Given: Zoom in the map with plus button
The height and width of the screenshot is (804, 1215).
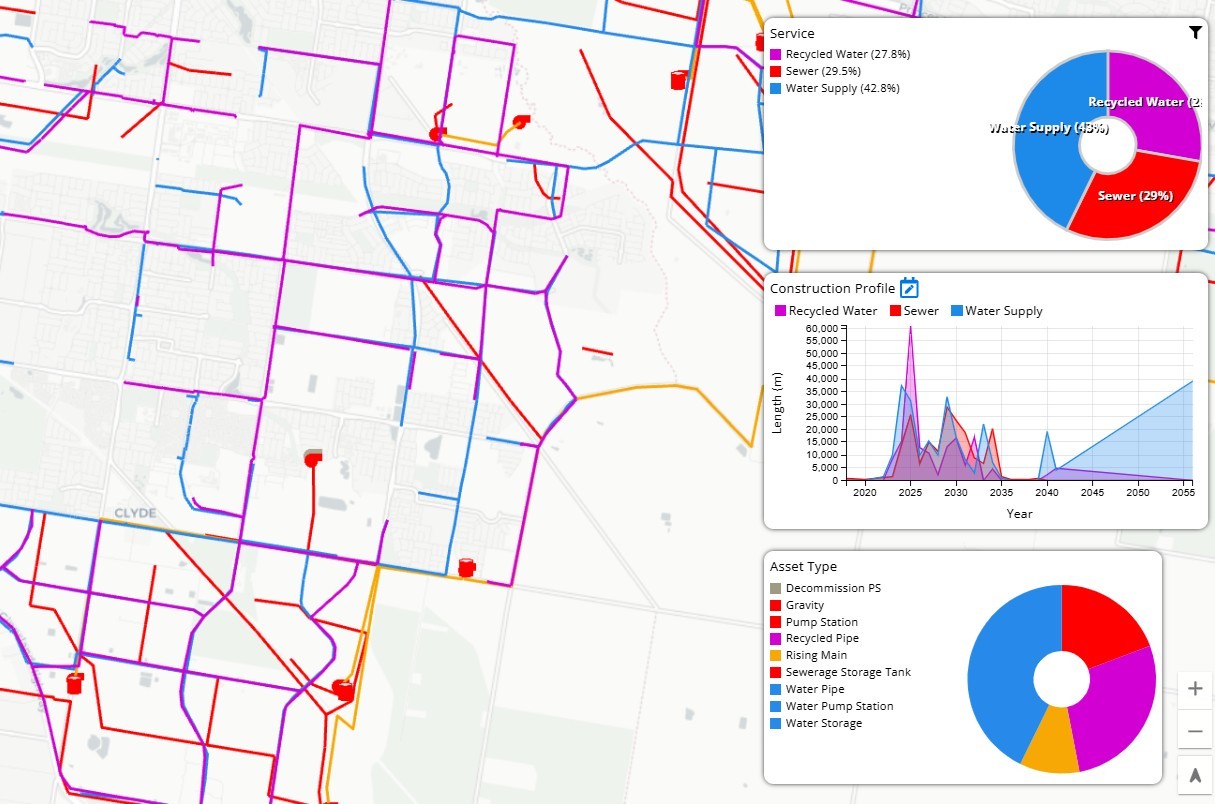Looking at the screenshot, I should tap(1195, 688).
